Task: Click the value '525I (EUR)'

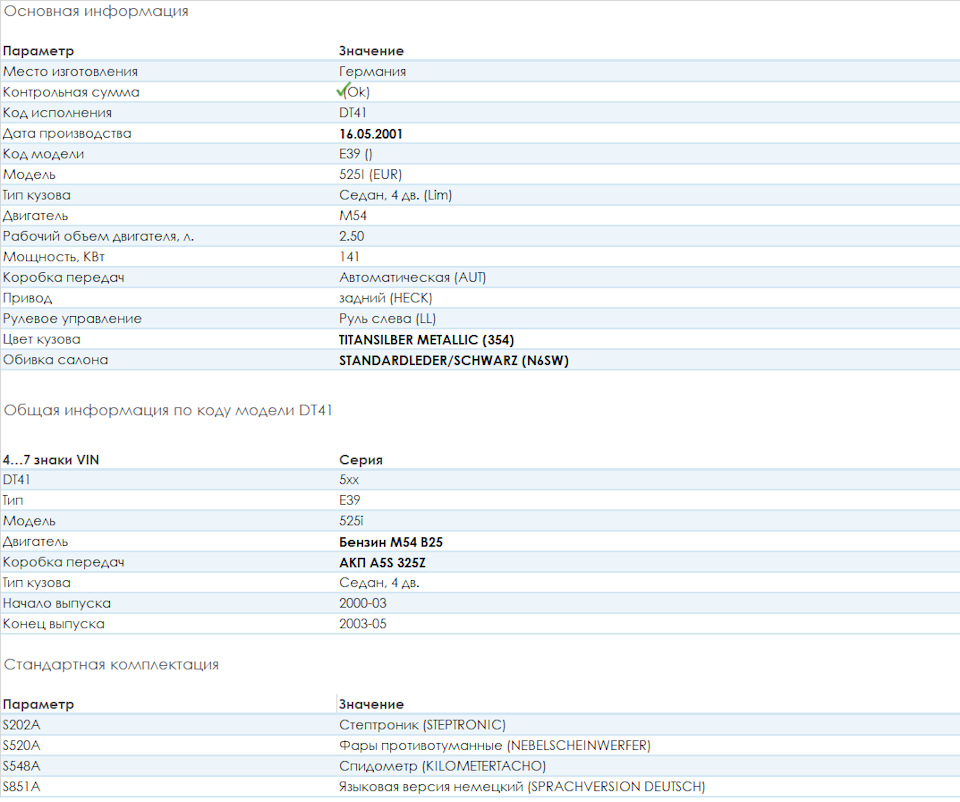Action: (x=370, y=174)
